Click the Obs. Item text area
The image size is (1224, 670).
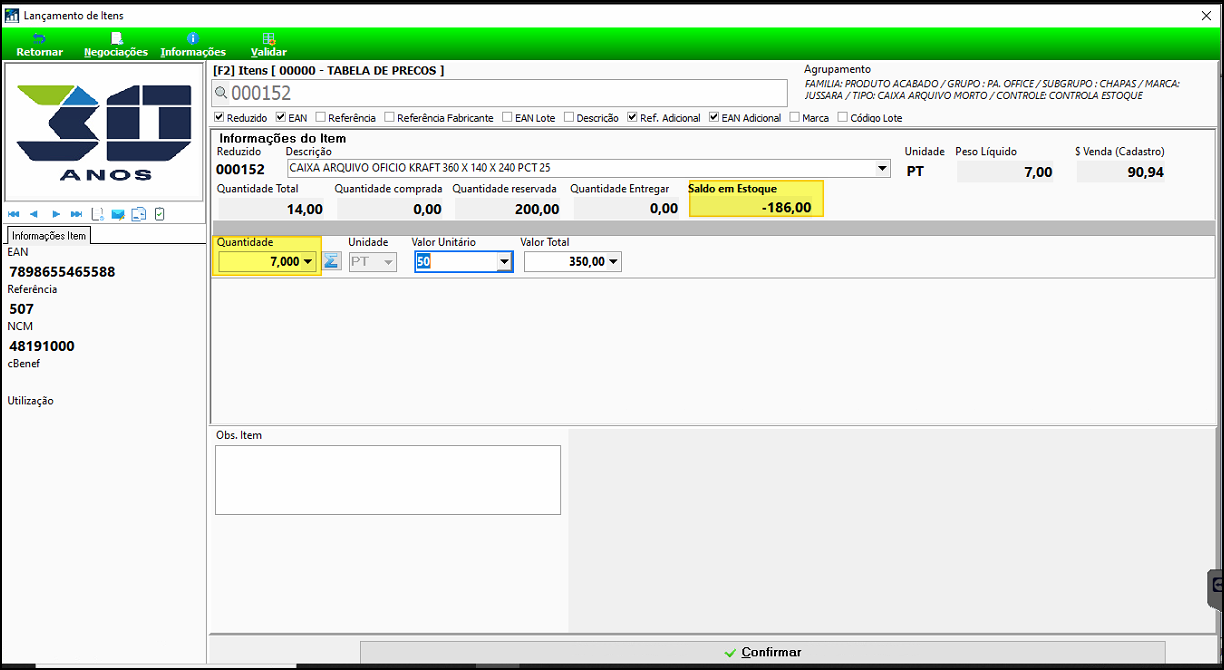(x=388, y=480)
